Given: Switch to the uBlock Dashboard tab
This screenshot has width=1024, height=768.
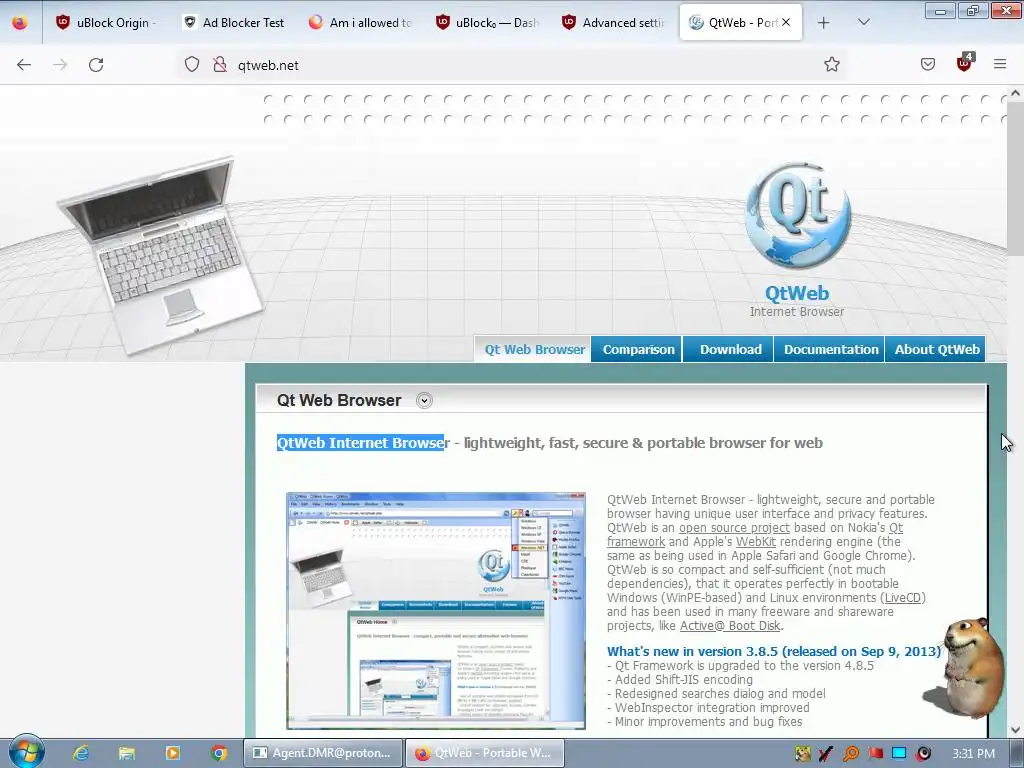Looking at the screenshot, I should (x=487, y=22).
